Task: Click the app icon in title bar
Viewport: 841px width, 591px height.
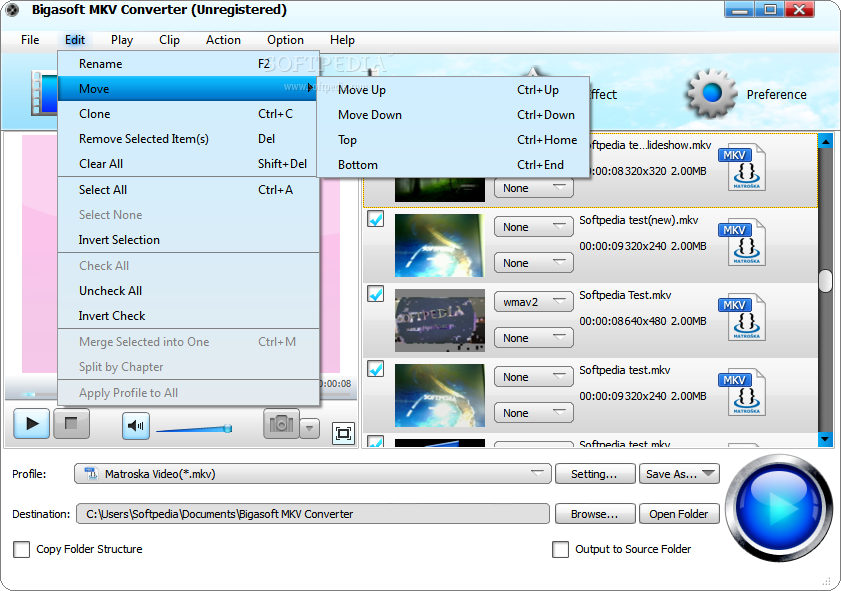Action: click(12, 10)
